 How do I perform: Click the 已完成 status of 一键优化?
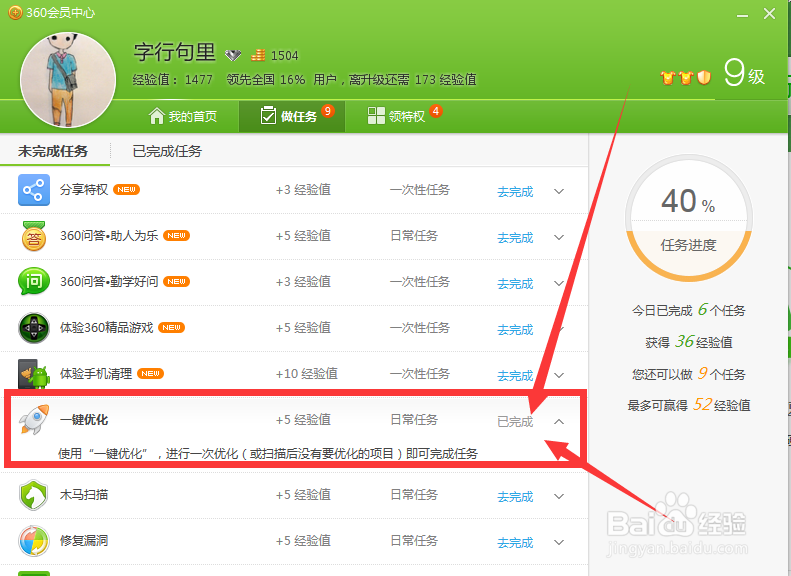pos(515,422)
